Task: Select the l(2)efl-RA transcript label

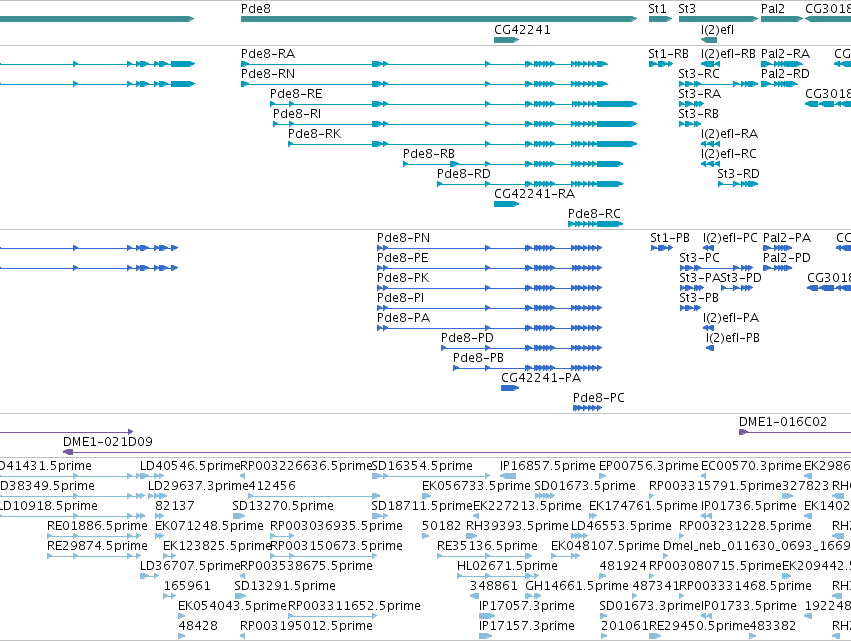Action: coord(729,134)
